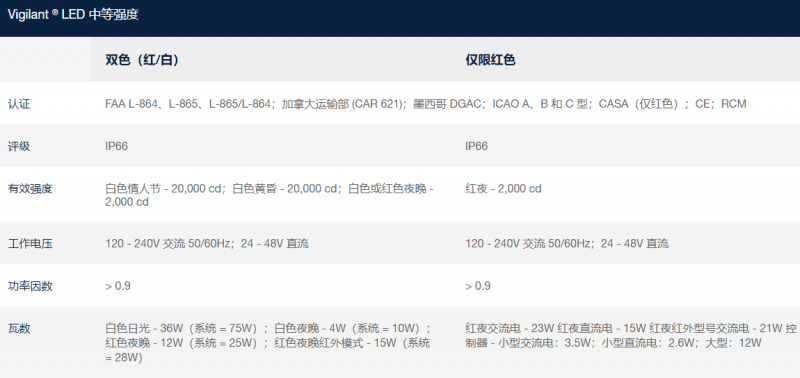Screen dimensions: 800x378
Task: Select the 仅限红色 column header
Action: pyautogui.click(x=490, y=60)
